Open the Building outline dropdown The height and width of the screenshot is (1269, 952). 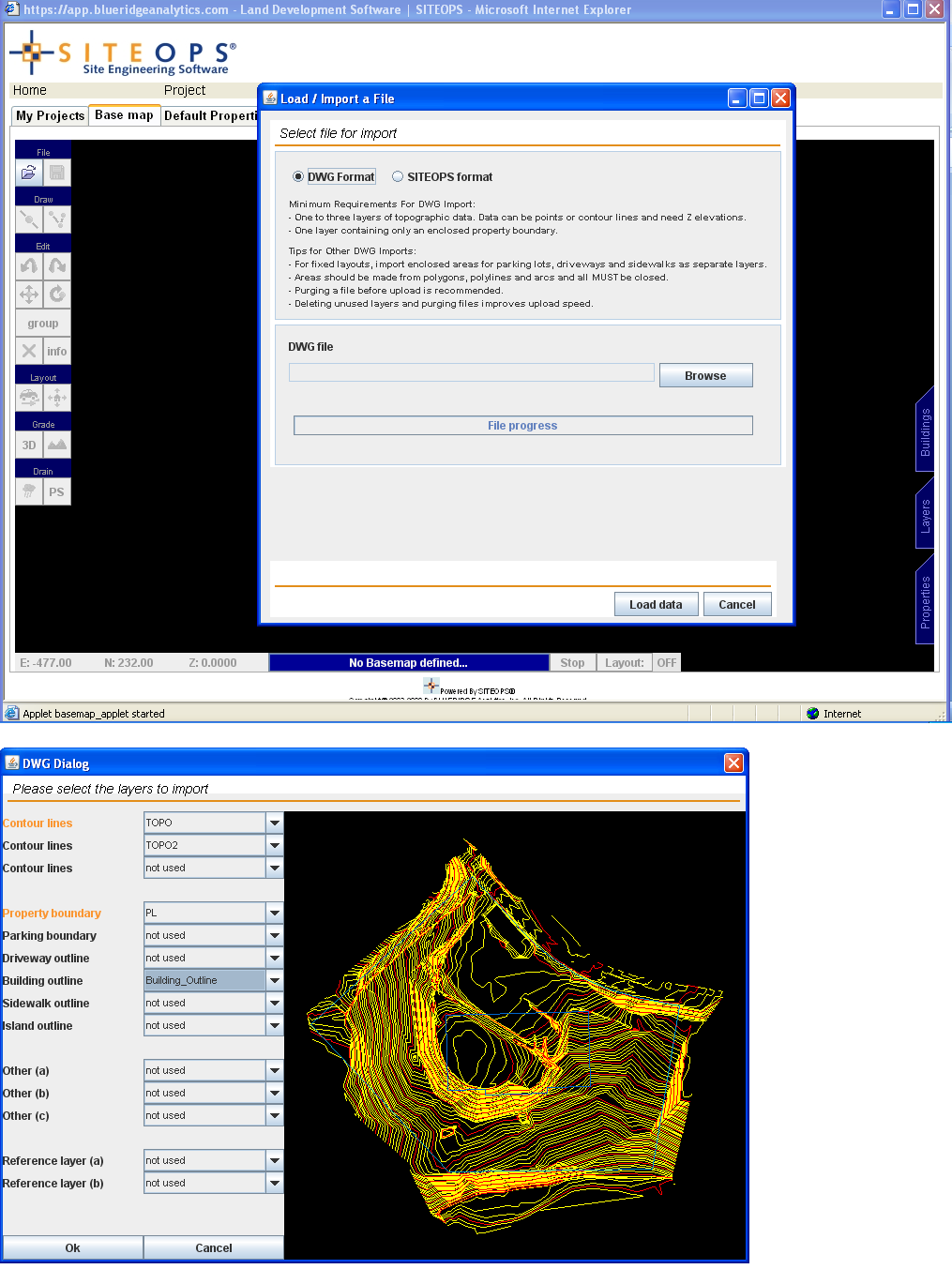(x=275, y=980)
